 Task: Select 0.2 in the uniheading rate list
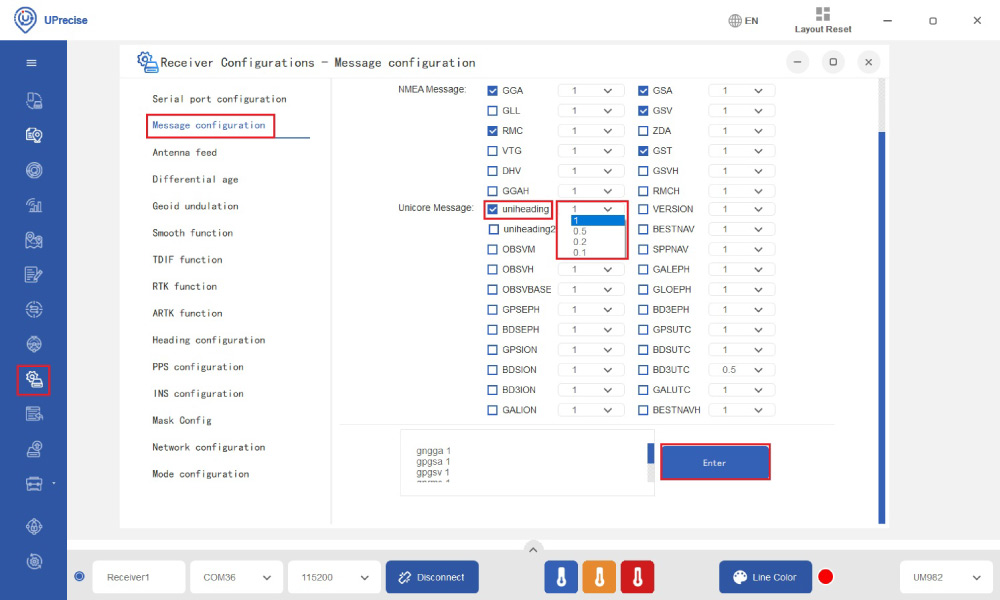click(x=580, y=242)
